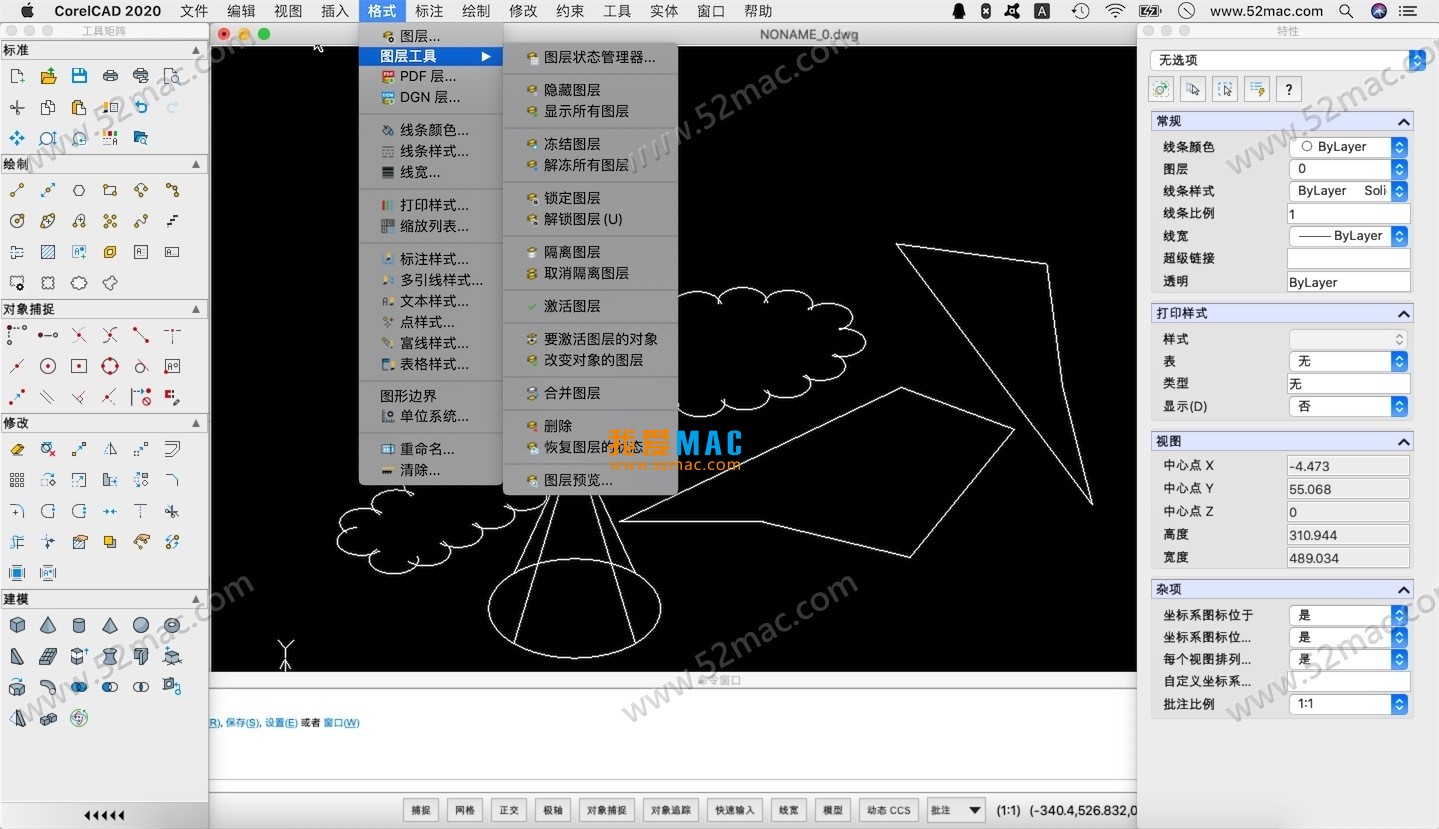Select the Hatch fill tool
Viewport: 1439px width, 829px height.
point(48,252)
